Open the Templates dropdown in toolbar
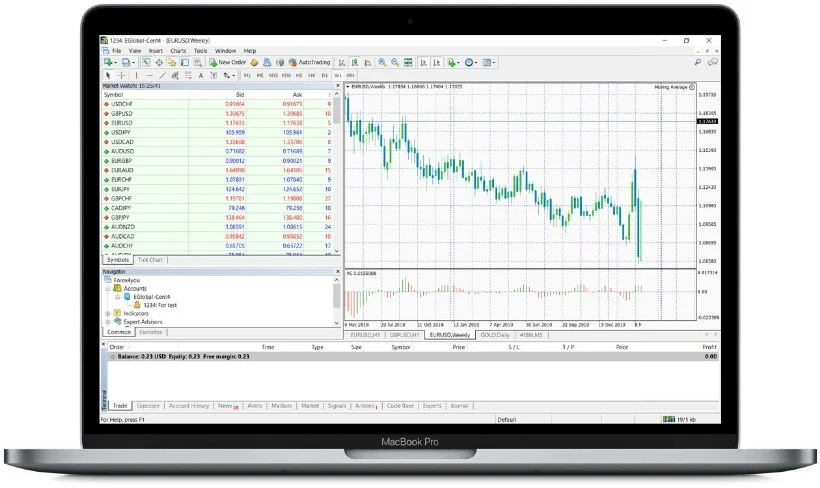 pyautogui.click(x=489, y=62)
